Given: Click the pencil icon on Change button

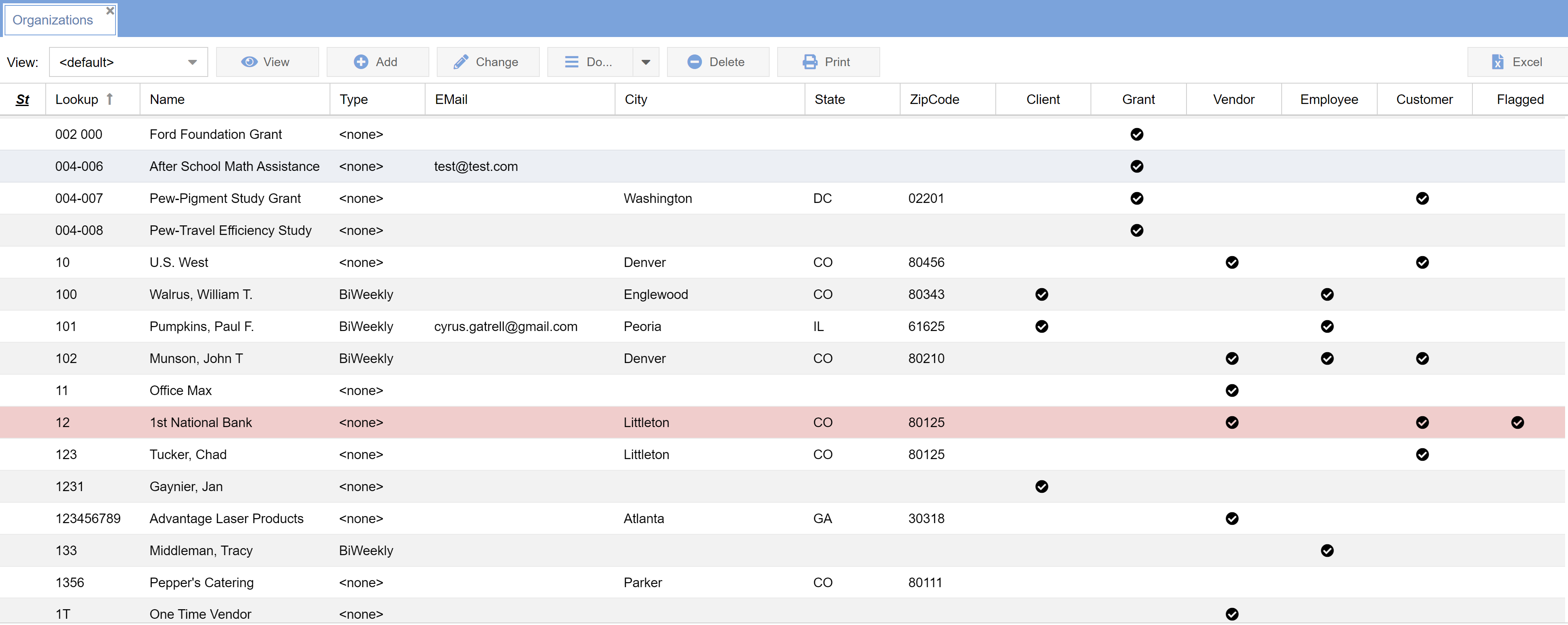Looking at the screenshot, I should pyautogui.click(x=461, y=62).
